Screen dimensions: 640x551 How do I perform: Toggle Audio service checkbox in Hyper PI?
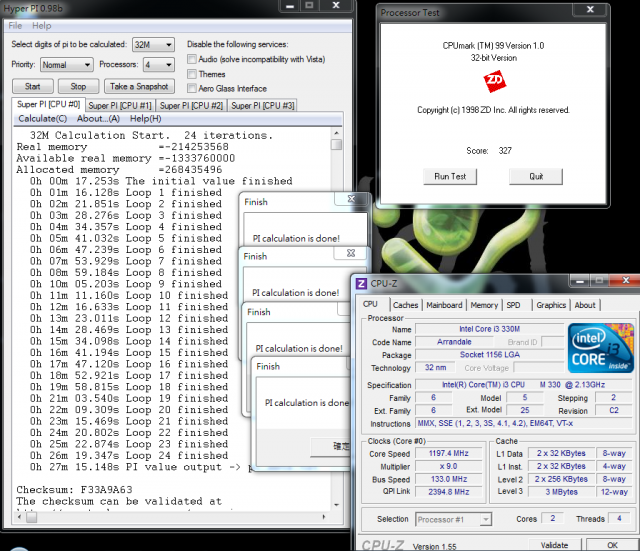click(x=191, y=59)
